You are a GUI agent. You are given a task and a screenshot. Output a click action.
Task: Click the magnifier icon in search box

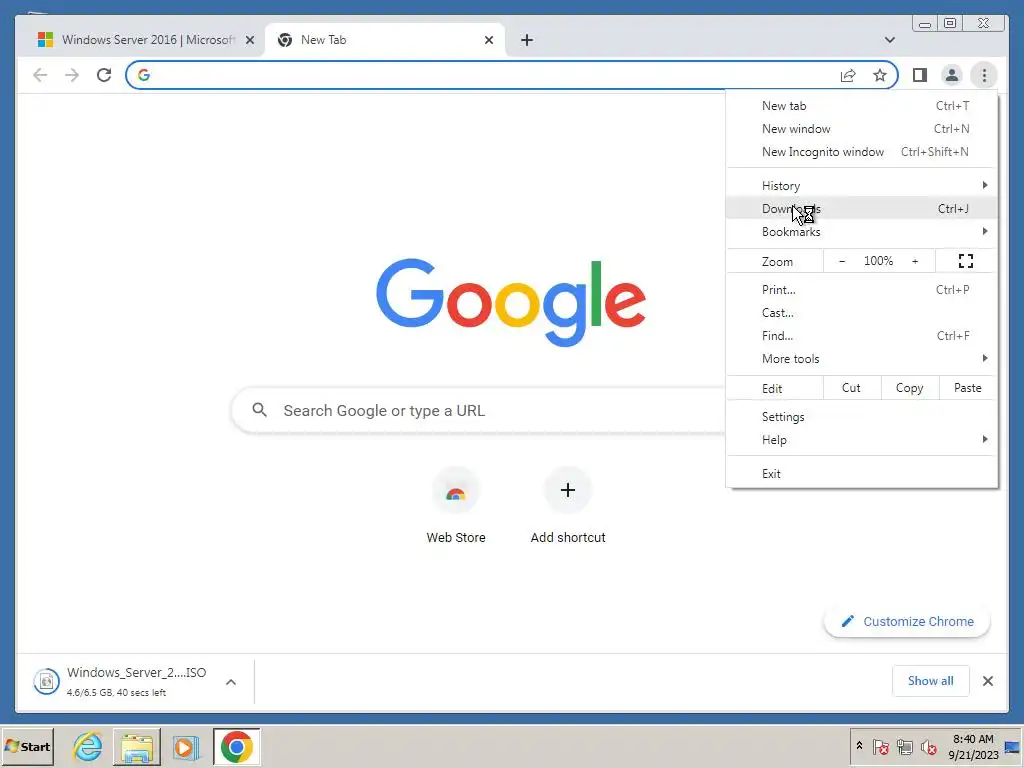coord(259,410)
